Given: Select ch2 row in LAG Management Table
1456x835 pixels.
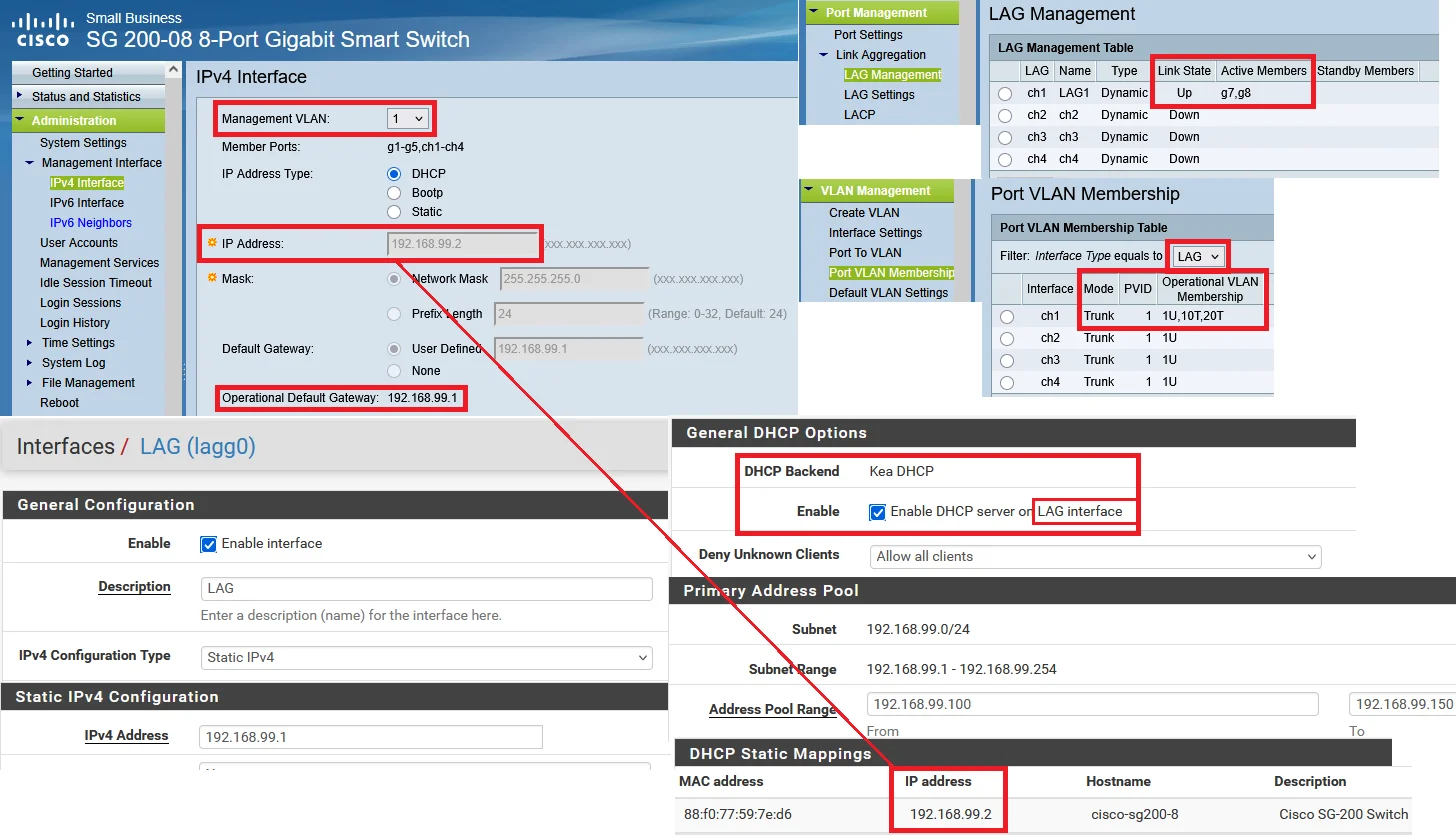Looking at the screenshot, I should click(x=1006, y=115).
